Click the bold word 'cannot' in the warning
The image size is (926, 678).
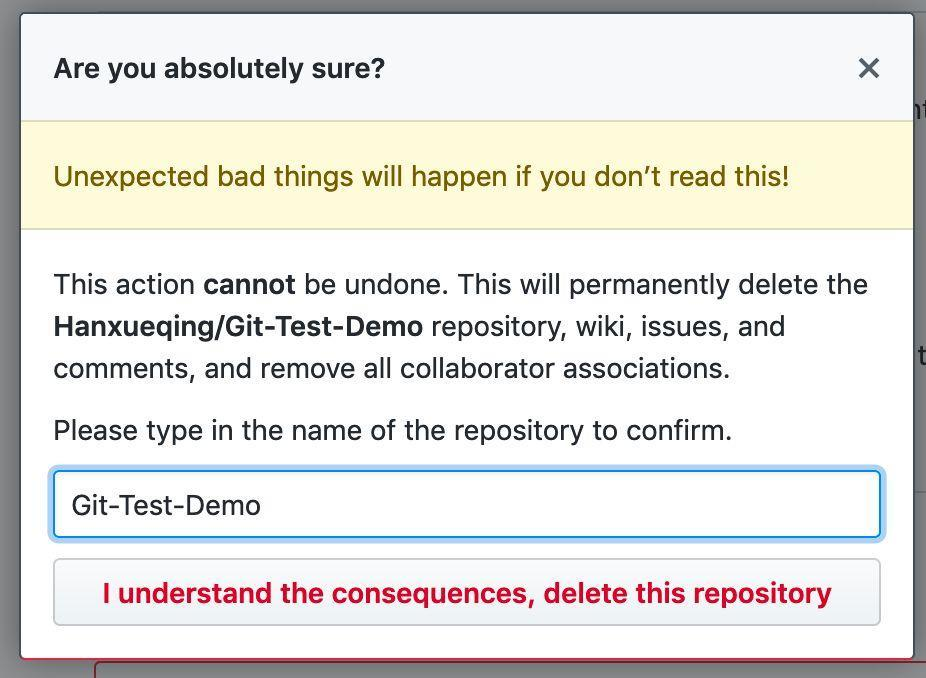coord(249,285)
